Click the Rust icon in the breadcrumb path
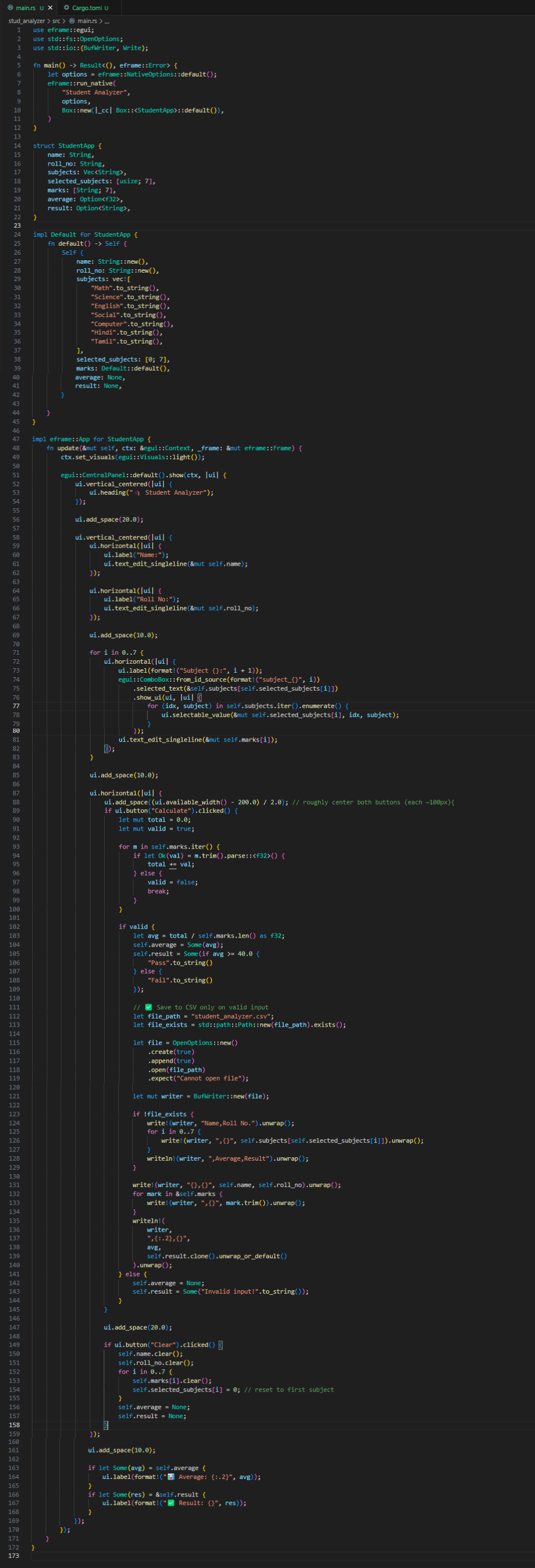Image resolution: width=535 pixels, height=1568 pixels. coord(72,21)
